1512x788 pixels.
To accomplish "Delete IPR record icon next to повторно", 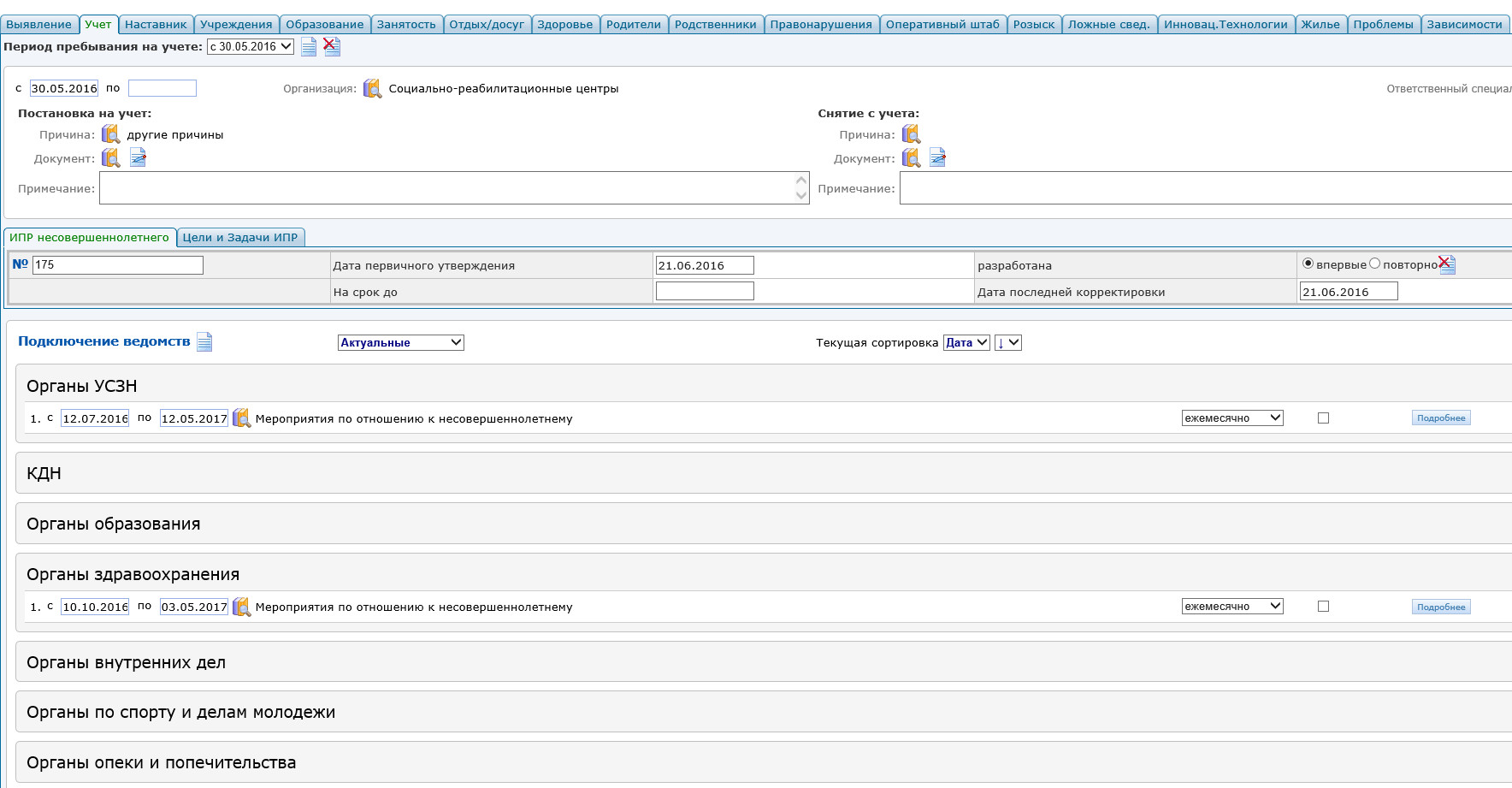I will pos(1446,264).
